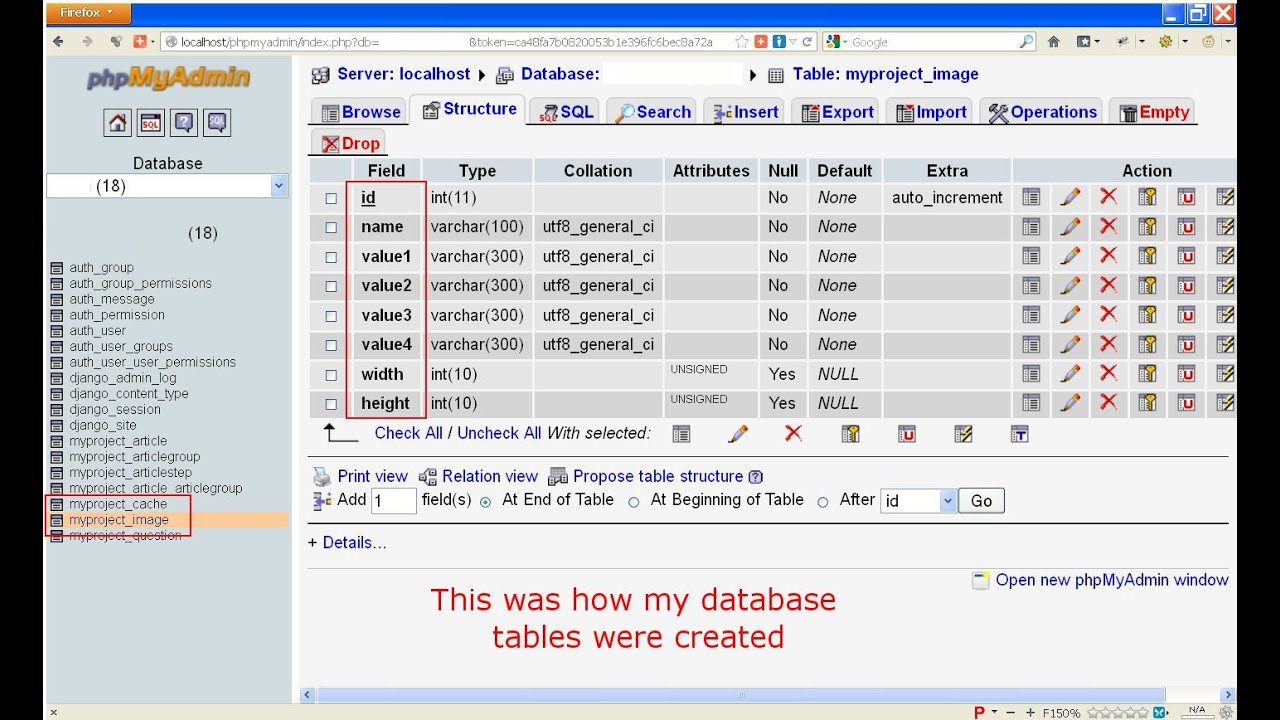
Task: Tick the checkbox for the value1 field
Action: click(x=331, y=257)
